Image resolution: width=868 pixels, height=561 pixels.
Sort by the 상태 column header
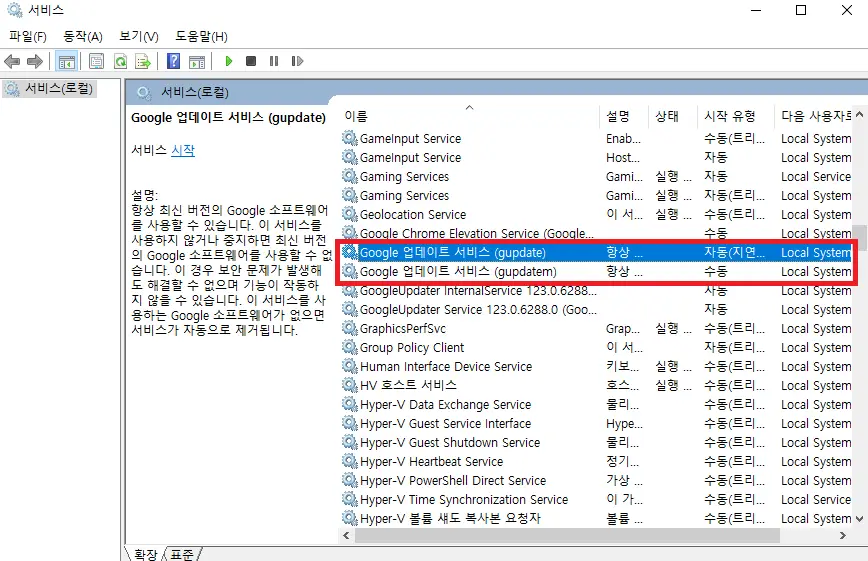[x=673, y=116]
